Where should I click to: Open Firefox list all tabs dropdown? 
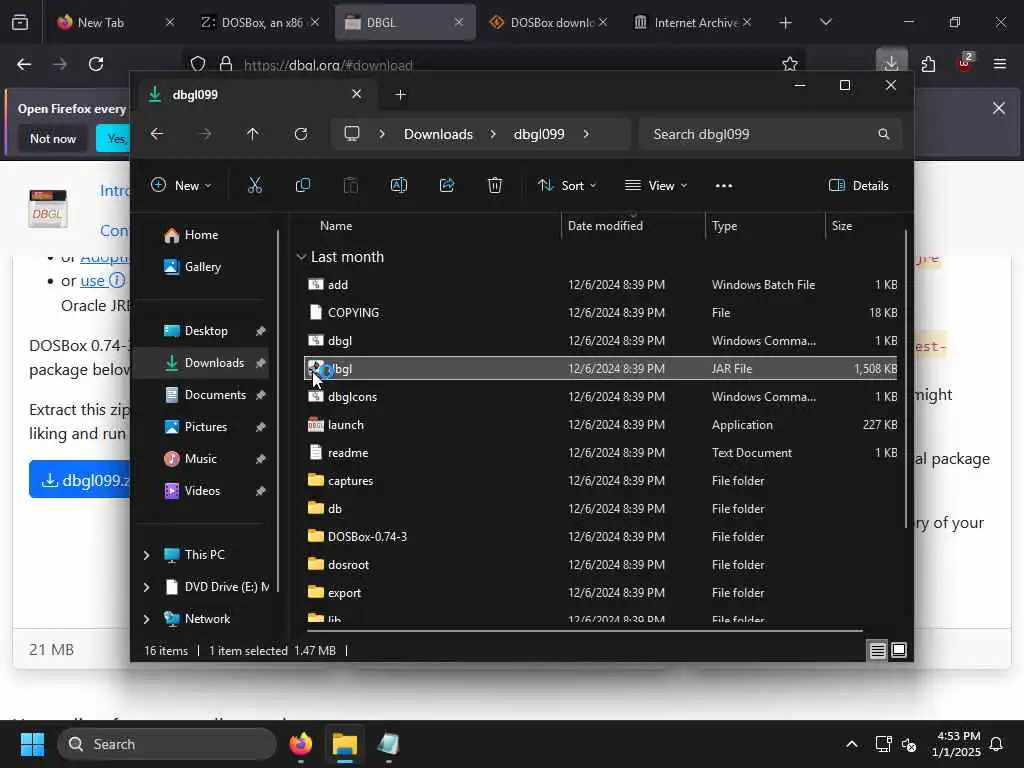pos(825,22)
